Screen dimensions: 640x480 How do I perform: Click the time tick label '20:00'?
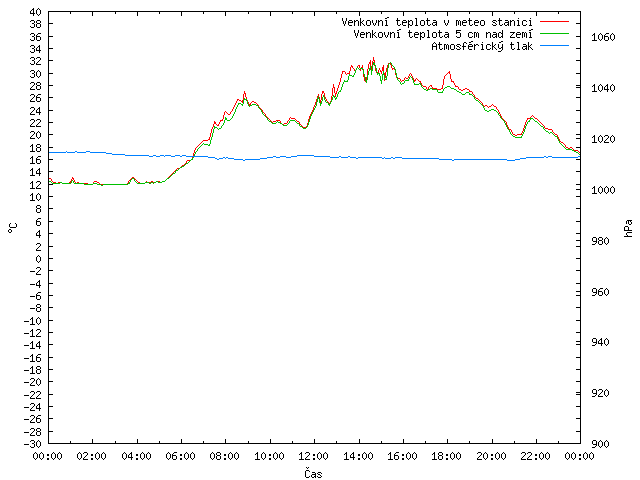tap(491, 456)
